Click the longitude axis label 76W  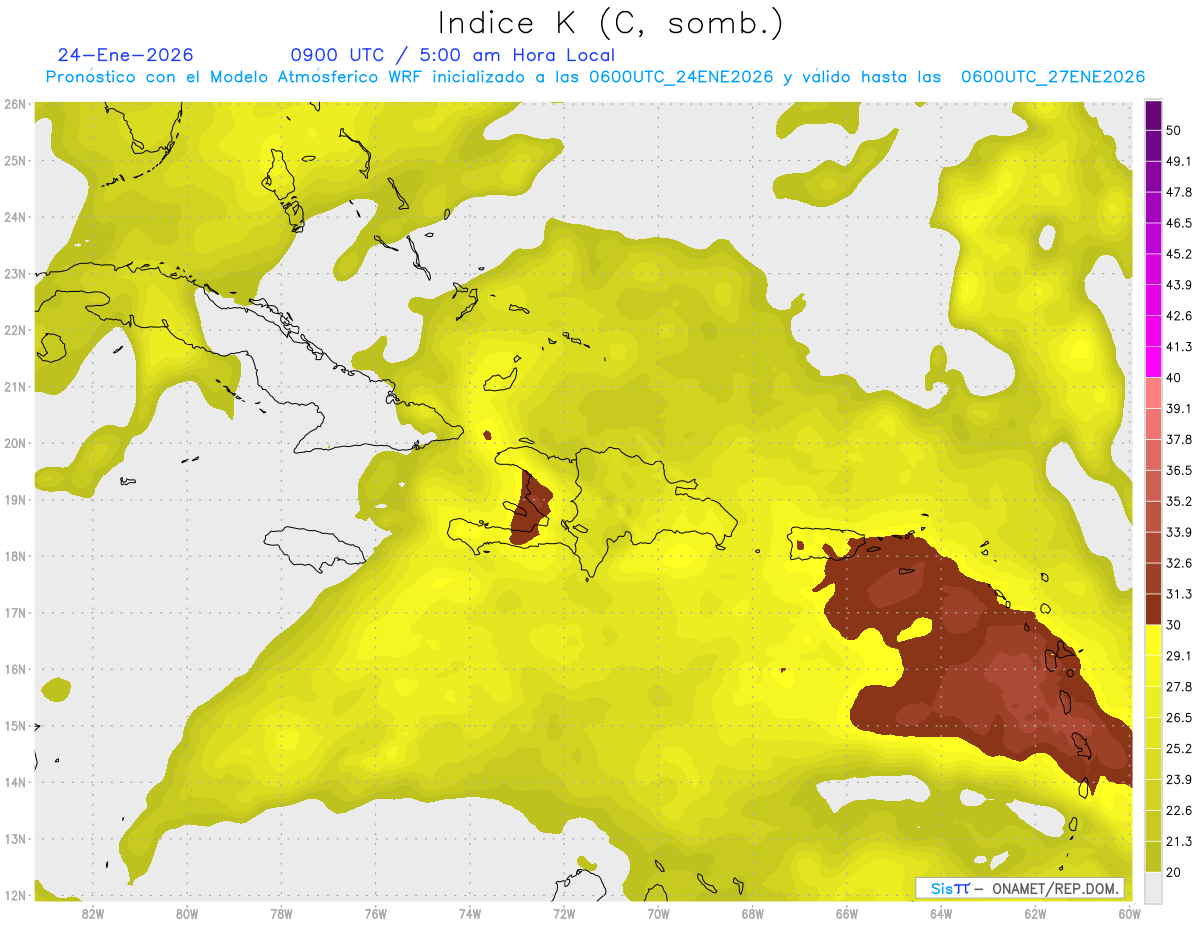[375, 913]
